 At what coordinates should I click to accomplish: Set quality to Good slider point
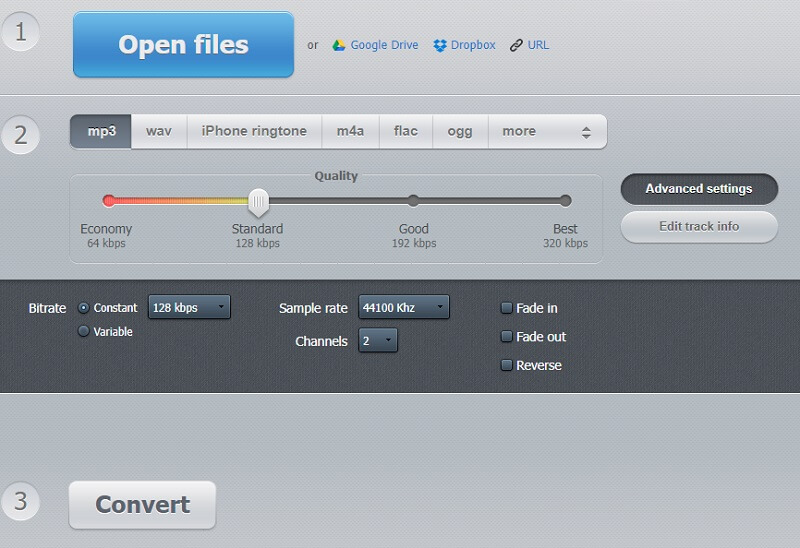414,201
